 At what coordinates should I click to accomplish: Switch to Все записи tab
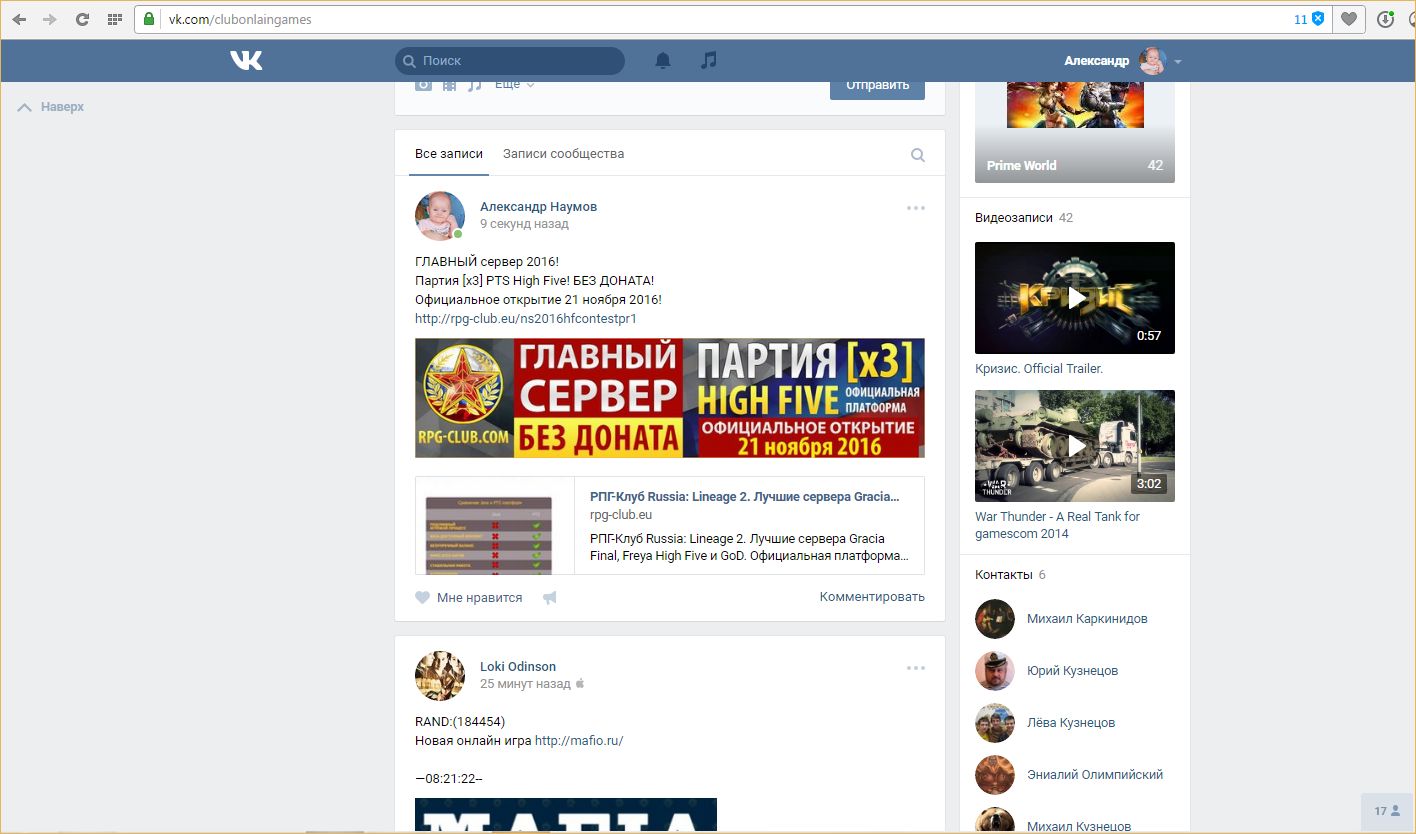(x=449, y=154)
